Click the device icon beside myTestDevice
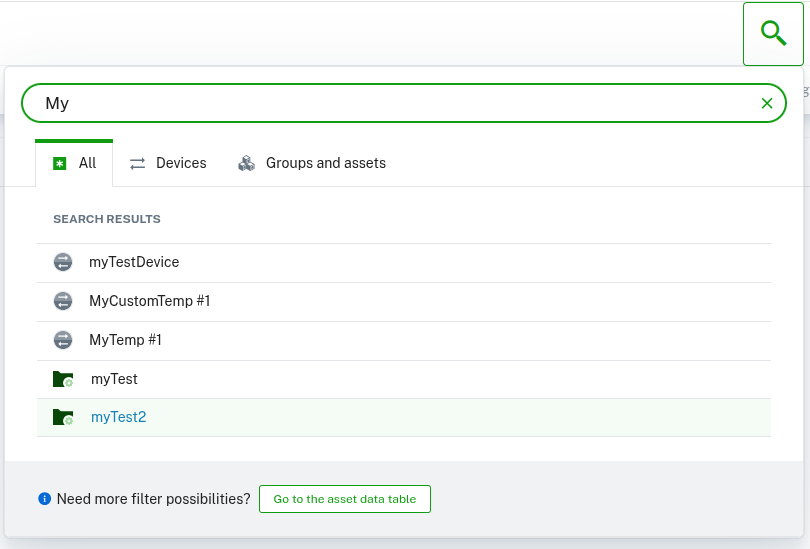Image resolution: width=810 pixels, height=549 pixels. pos(63,262)
